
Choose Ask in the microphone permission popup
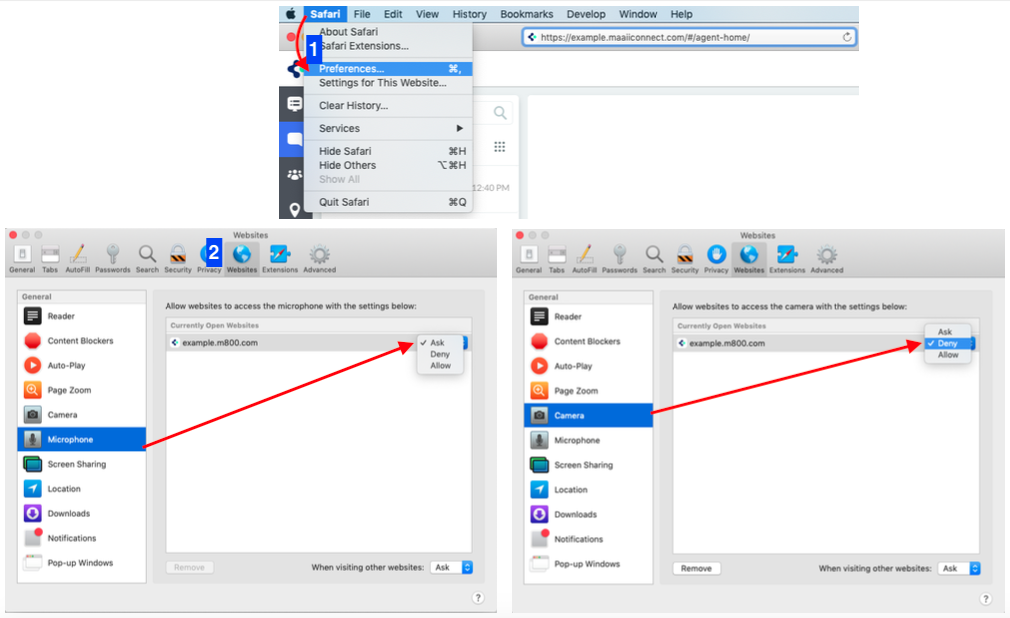440,342
